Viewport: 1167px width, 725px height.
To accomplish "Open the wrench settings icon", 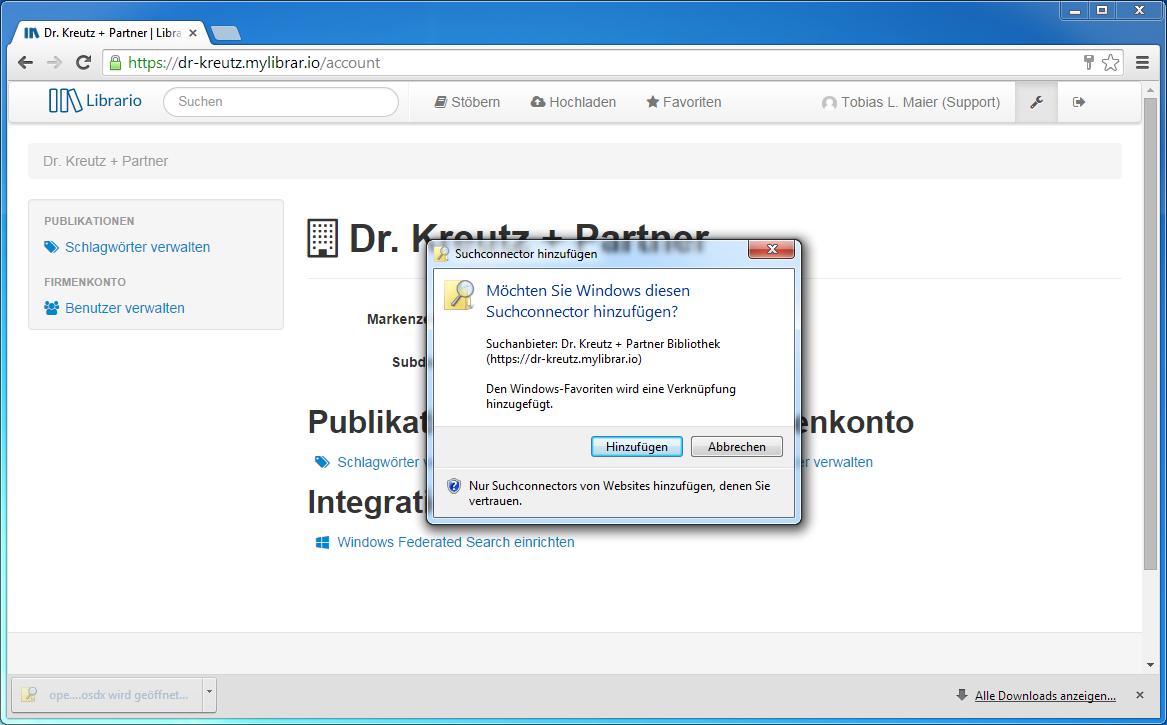I will coord(1036,102).
